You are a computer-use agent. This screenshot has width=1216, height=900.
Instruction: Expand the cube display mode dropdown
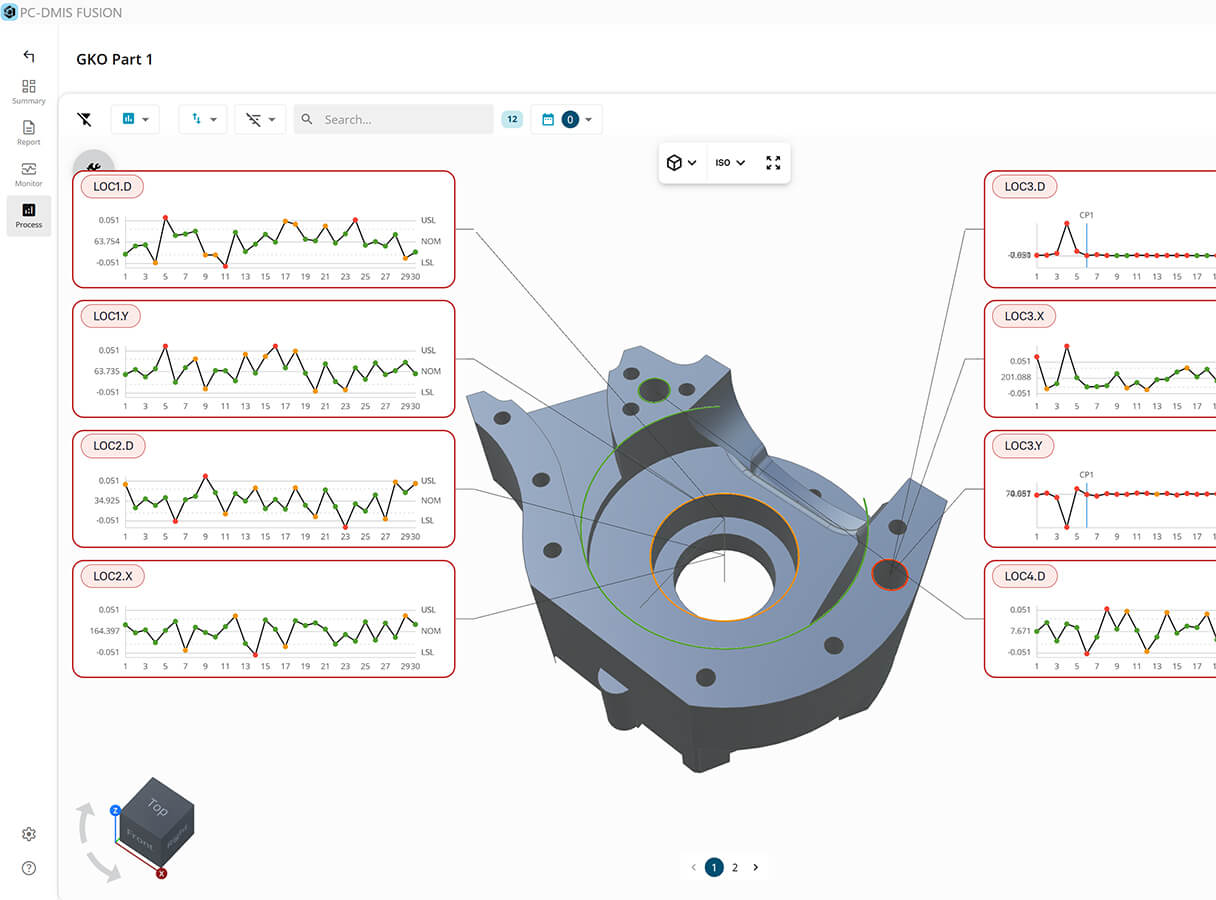click(x=681, y=162)
